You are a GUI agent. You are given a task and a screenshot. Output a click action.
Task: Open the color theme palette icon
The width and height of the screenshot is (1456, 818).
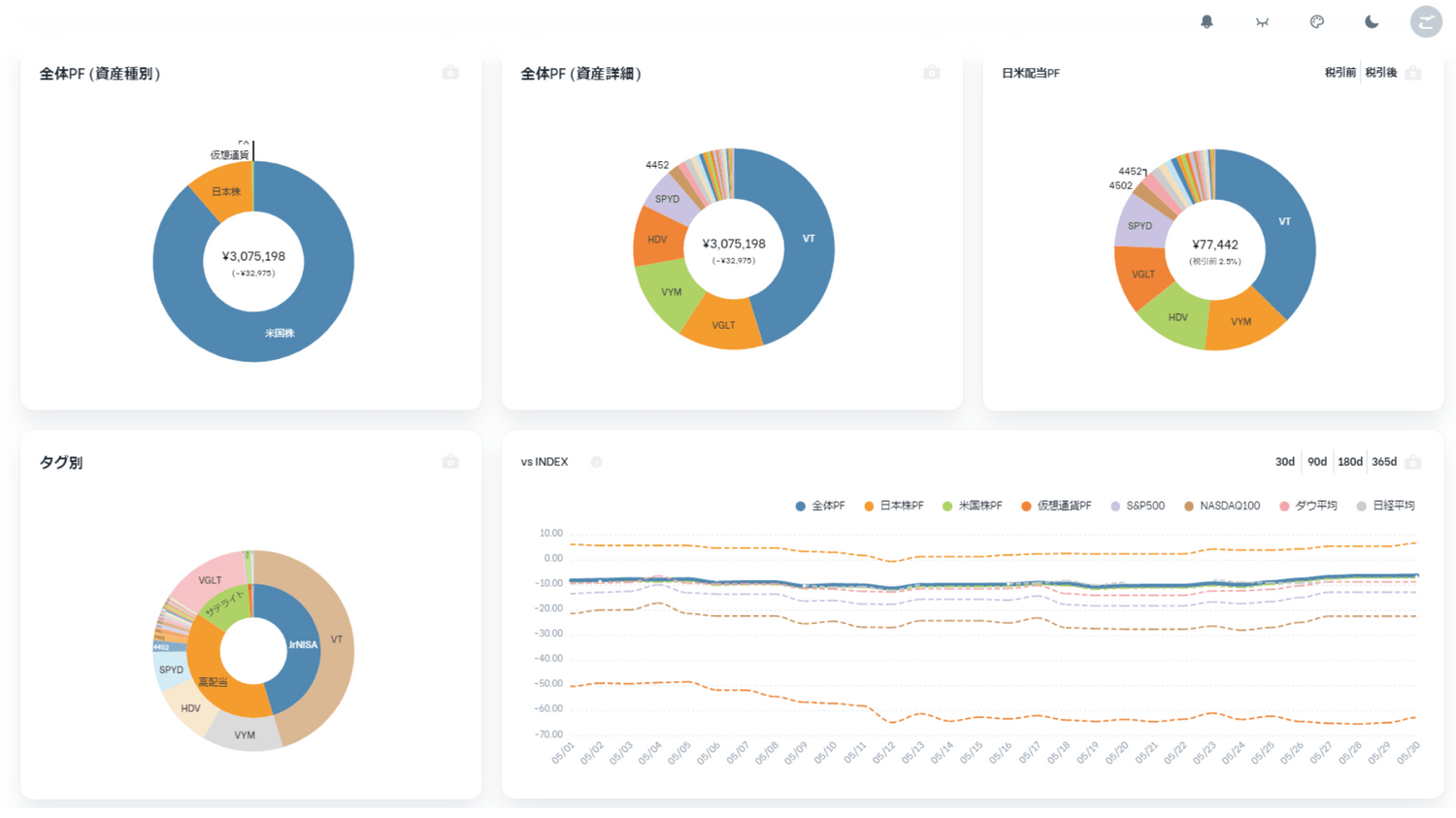1317,21
